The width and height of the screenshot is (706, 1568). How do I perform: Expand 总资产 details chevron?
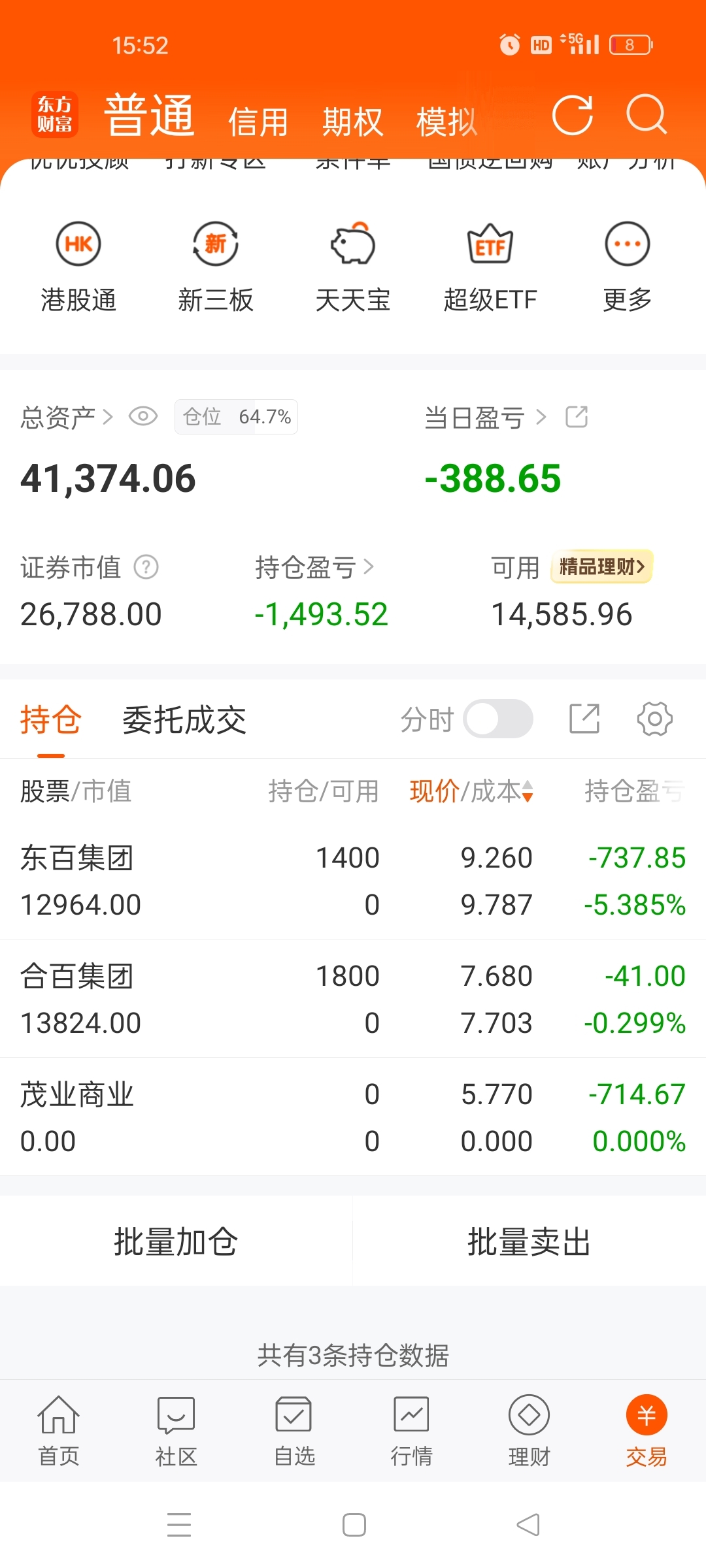107,417
